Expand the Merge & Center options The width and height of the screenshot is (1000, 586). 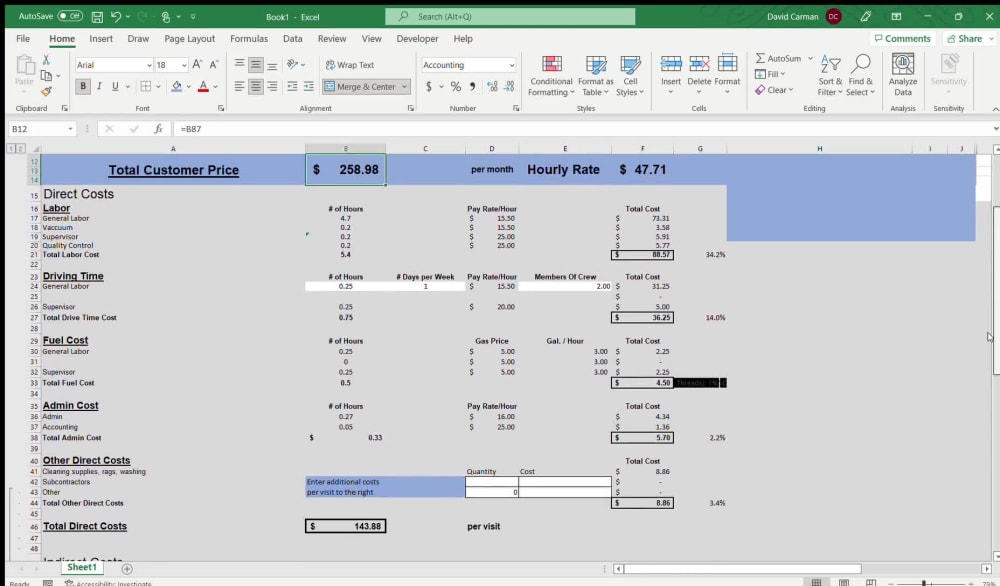(x=402, y=86)
